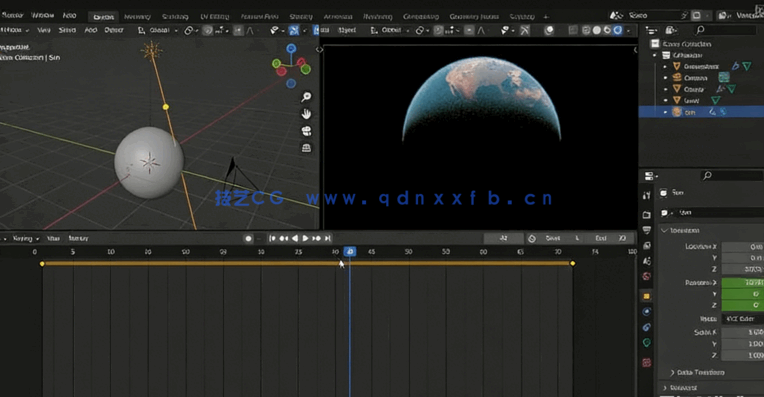Open shading options dropdown arrow
Screen dimensions: 764x397
[629, 31]
